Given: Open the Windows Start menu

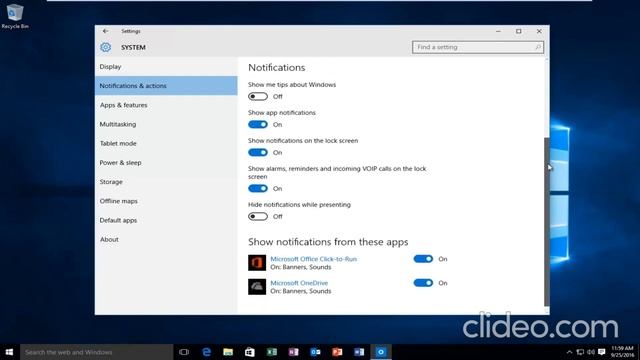Looking at the screenshot, I should click(9, 352).
